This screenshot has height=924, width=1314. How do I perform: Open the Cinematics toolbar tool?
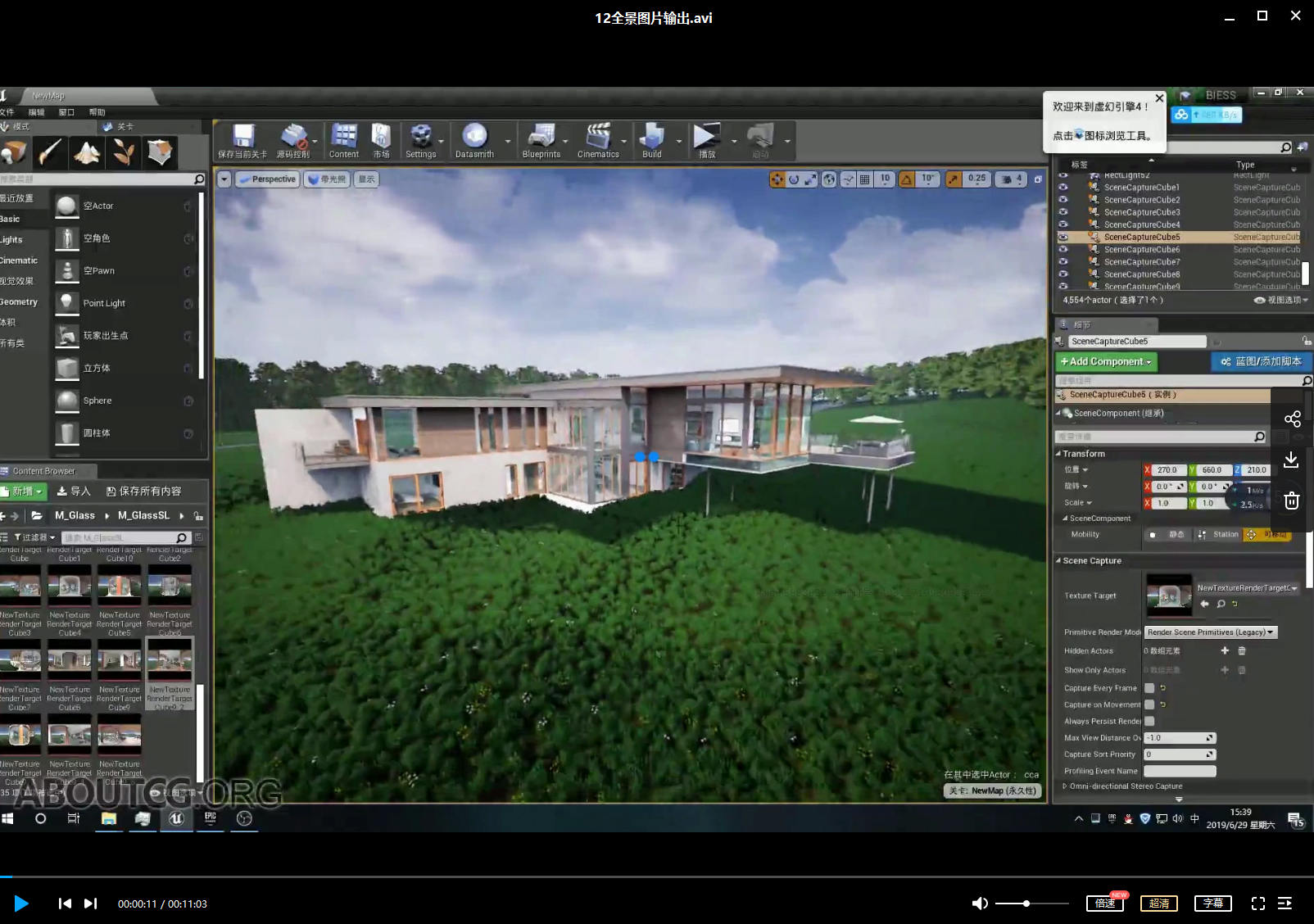598,138
